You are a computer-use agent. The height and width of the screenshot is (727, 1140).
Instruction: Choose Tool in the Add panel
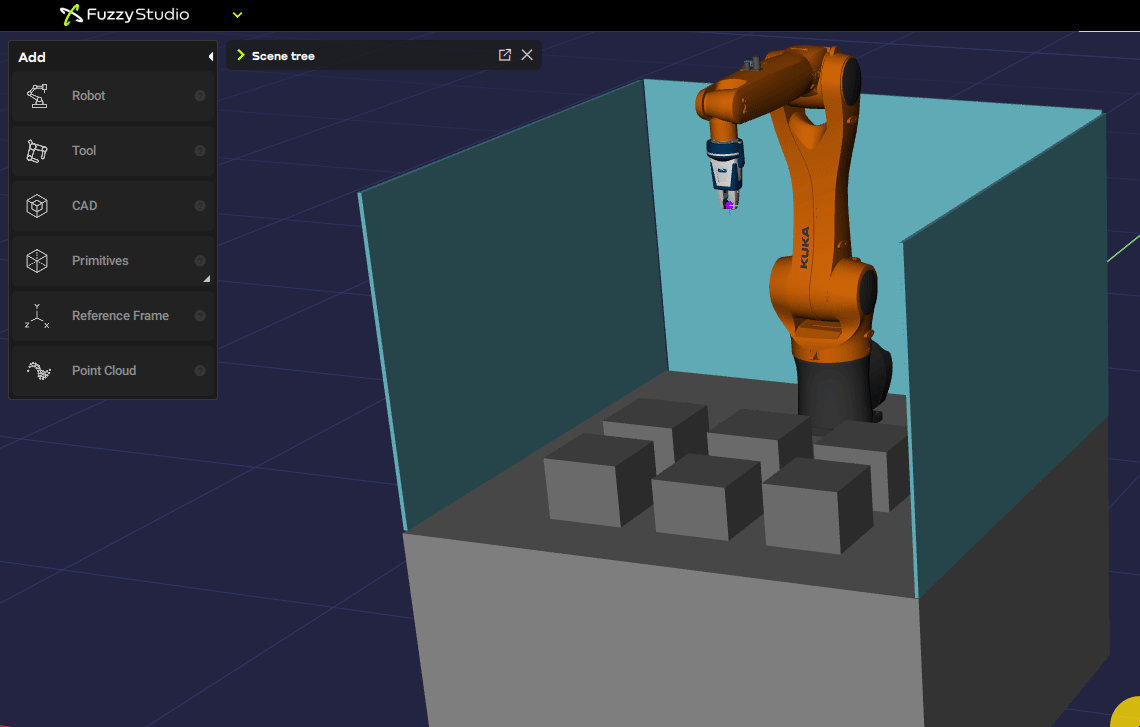coord(113,150)
